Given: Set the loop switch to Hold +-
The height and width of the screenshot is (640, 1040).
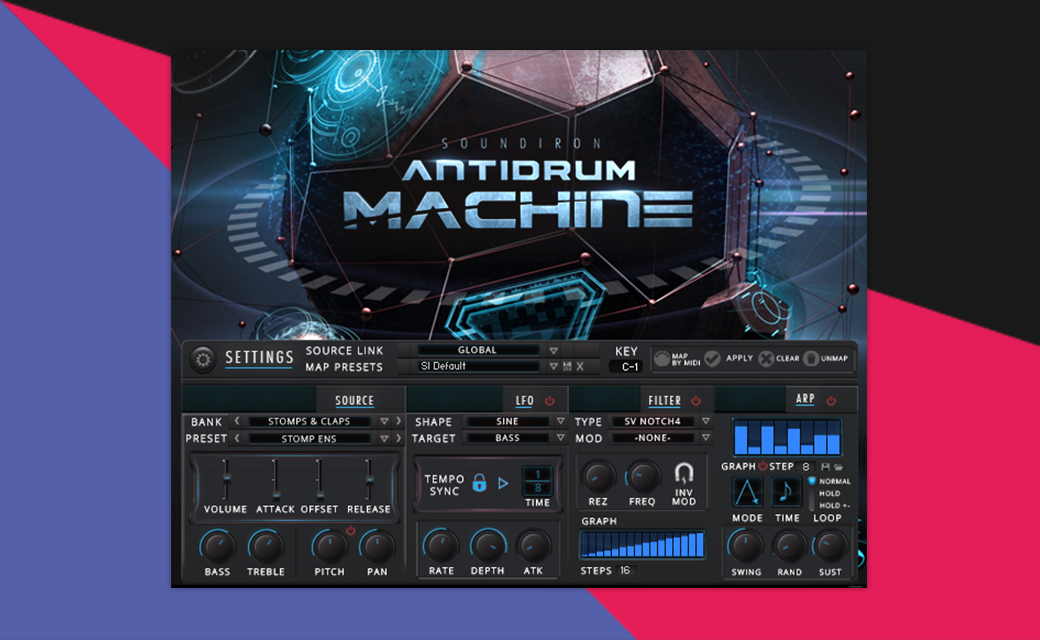Looking at the screenshot, I should pos(834,505).
